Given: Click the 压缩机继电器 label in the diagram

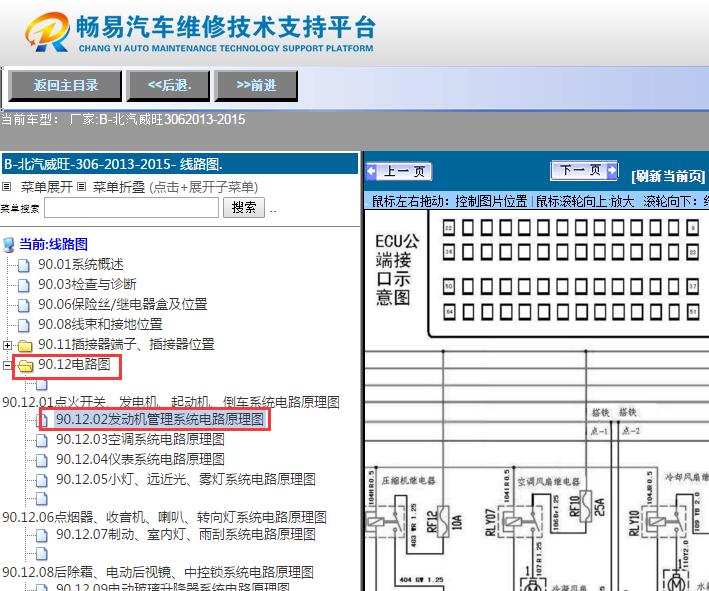Looking at the screenshot, I should (x=408, y=480).
